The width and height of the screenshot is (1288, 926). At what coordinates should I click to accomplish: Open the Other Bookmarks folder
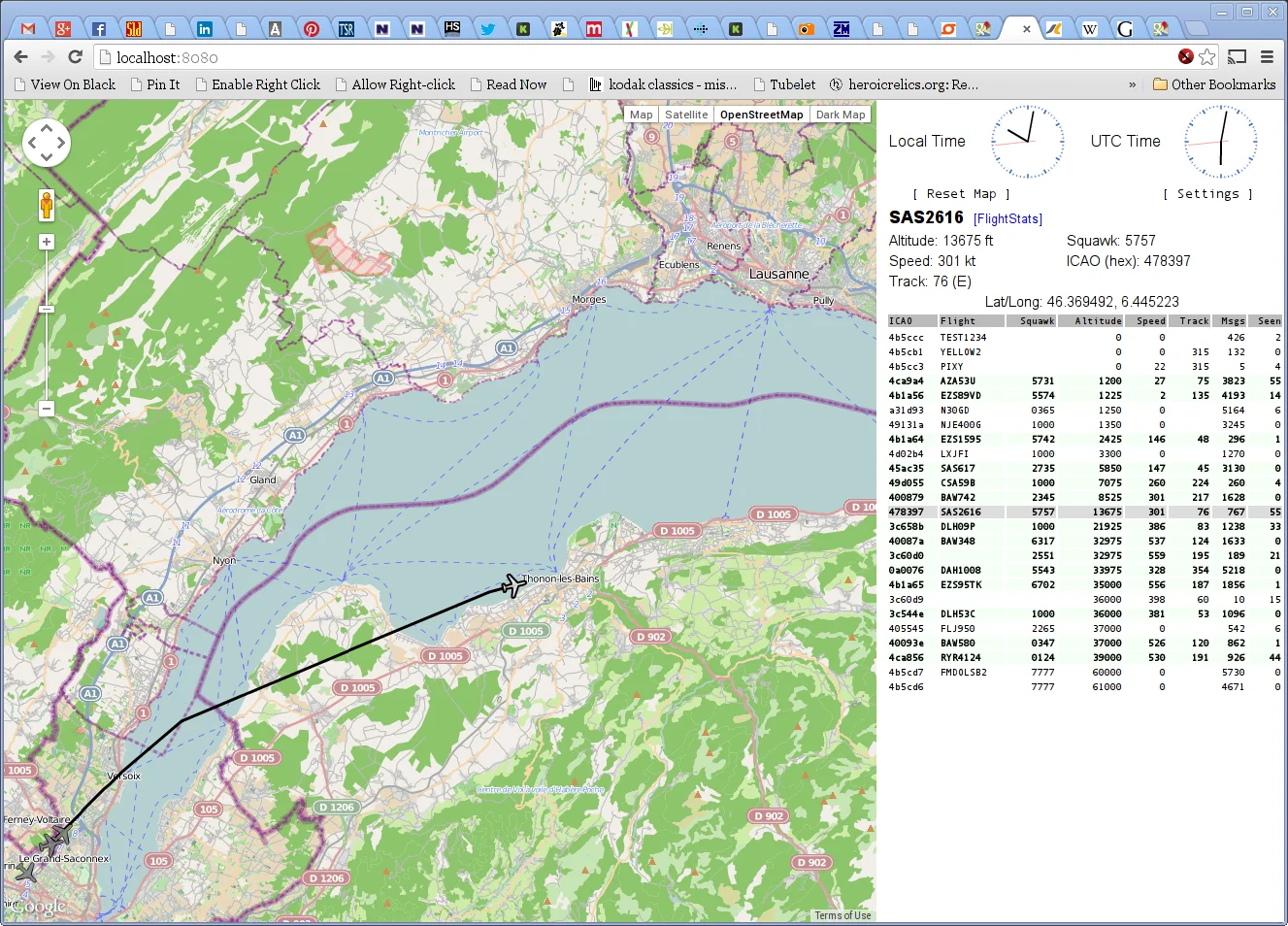pos(1214,85)
